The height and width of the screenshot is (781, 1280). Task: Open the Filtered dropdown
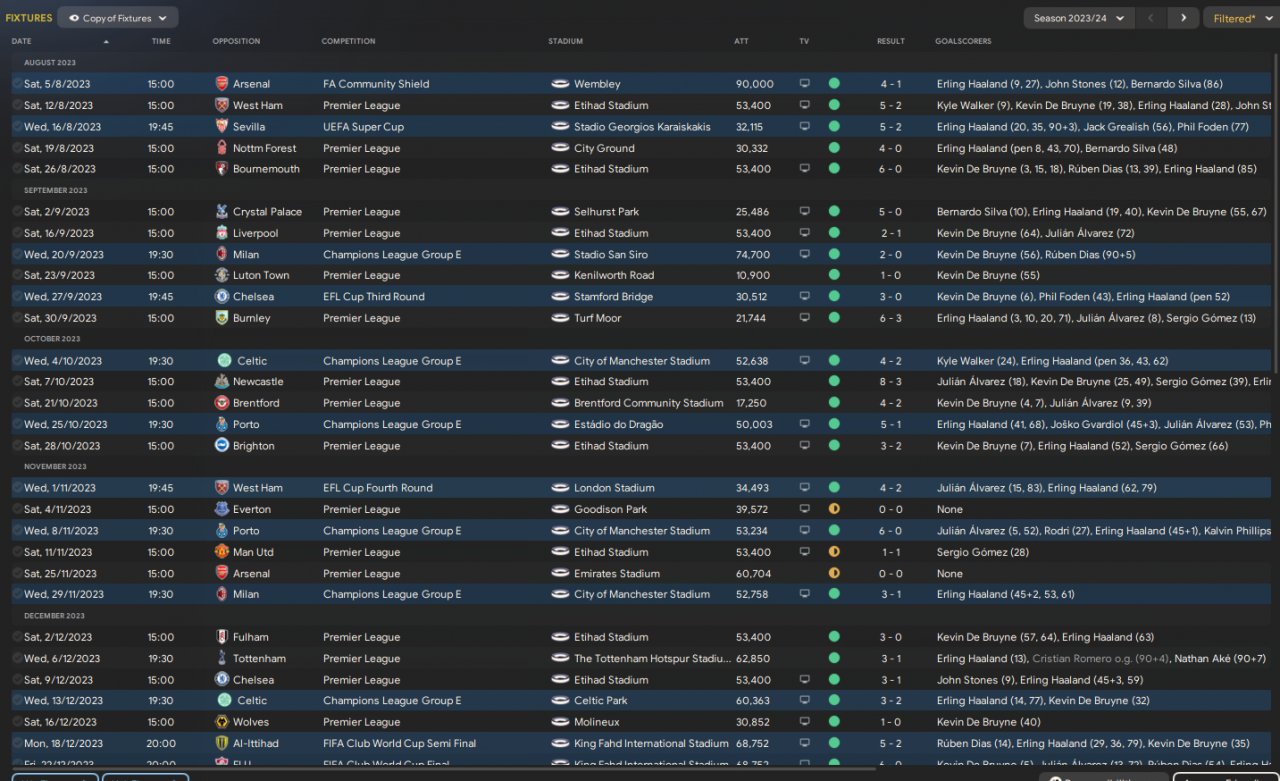(x=1241, y=18)
